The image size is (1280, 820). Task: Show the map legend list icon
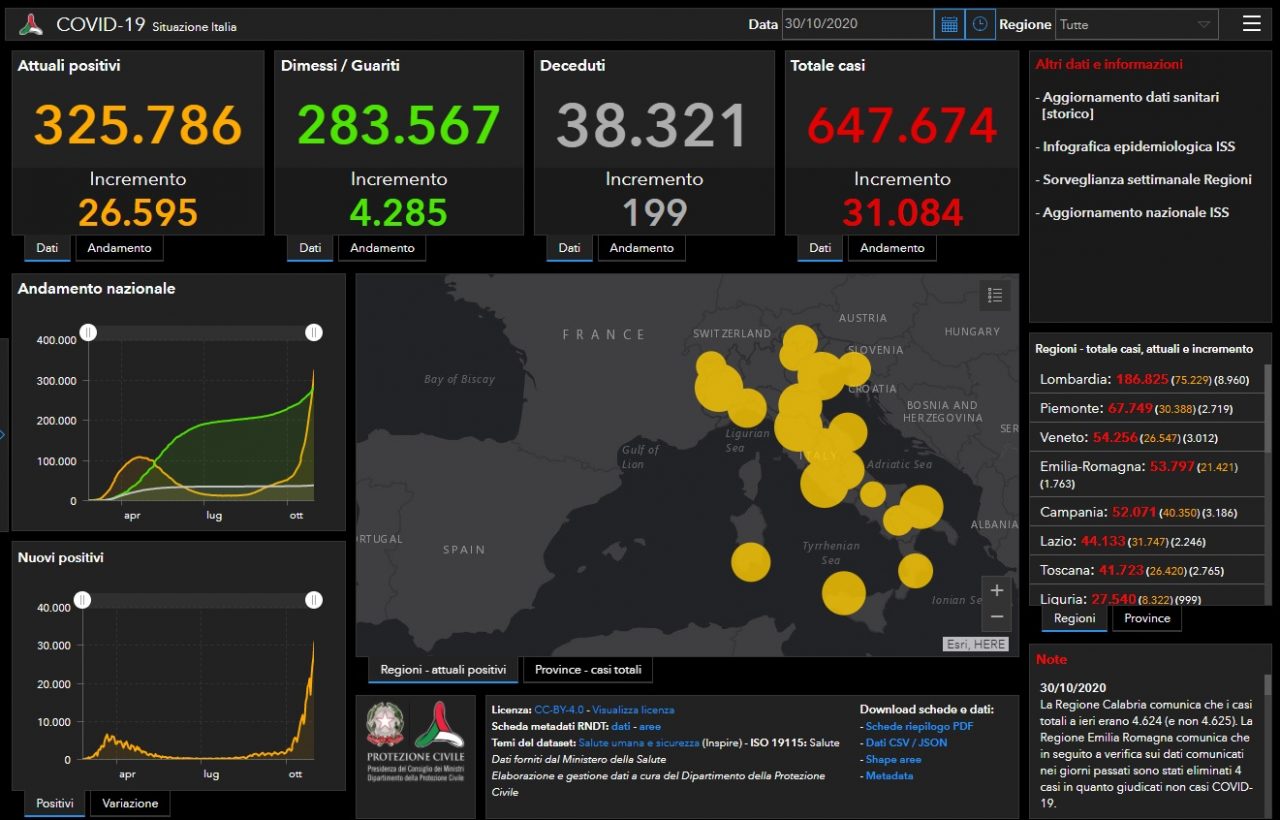(x=994, y=295)
